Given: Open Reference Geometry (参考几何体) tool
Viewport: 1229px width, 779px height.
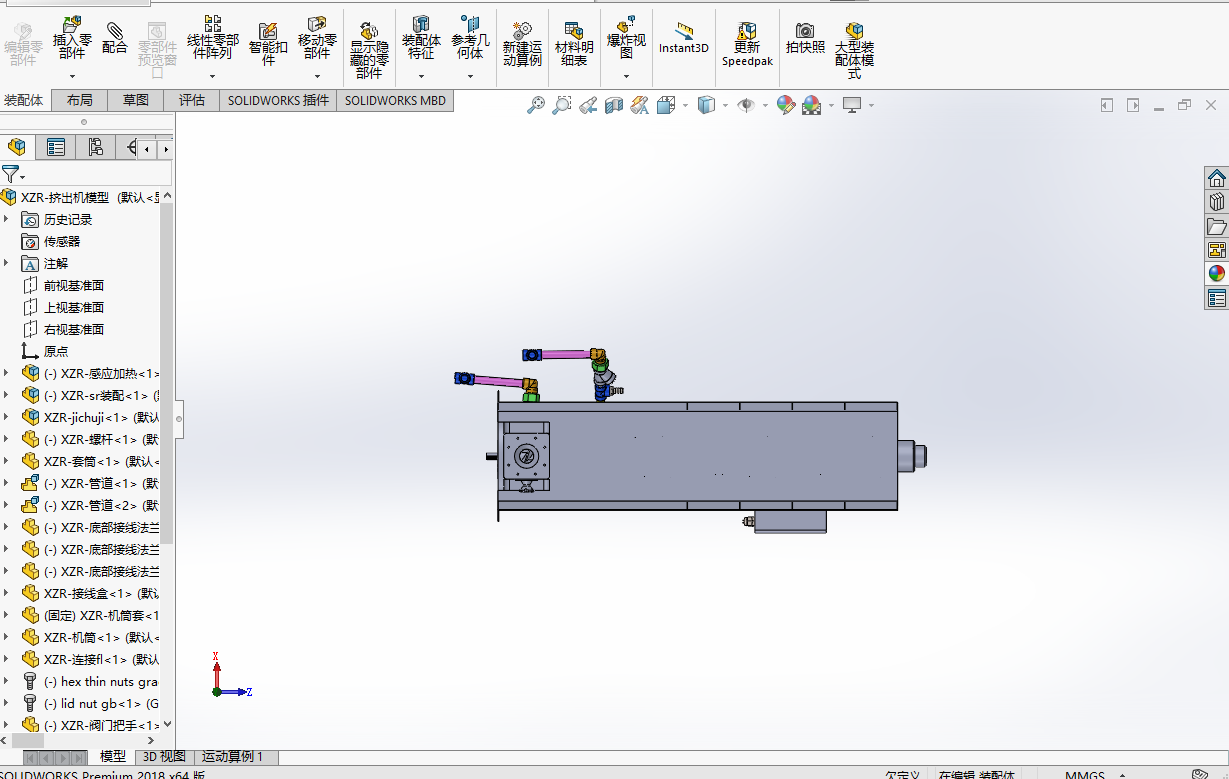Looking at the screenshot, I should point(470,37).
